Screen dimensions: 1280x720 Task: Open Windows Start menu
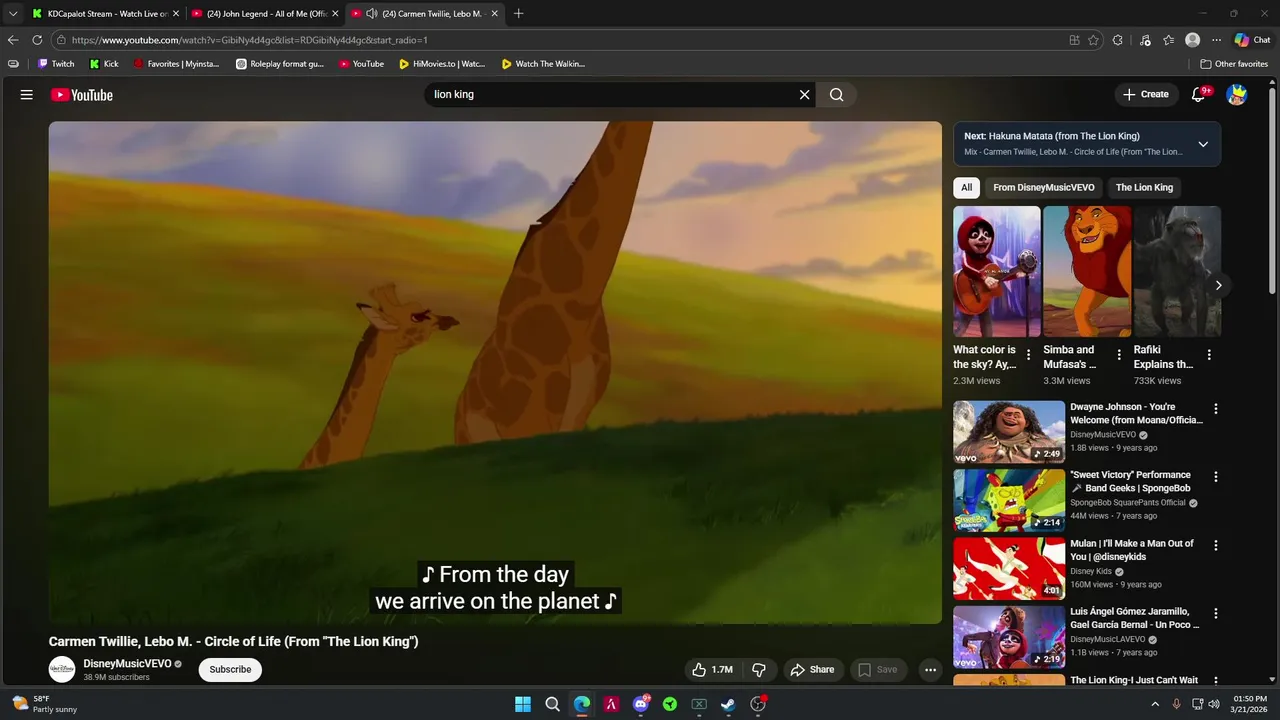point(523,704)
